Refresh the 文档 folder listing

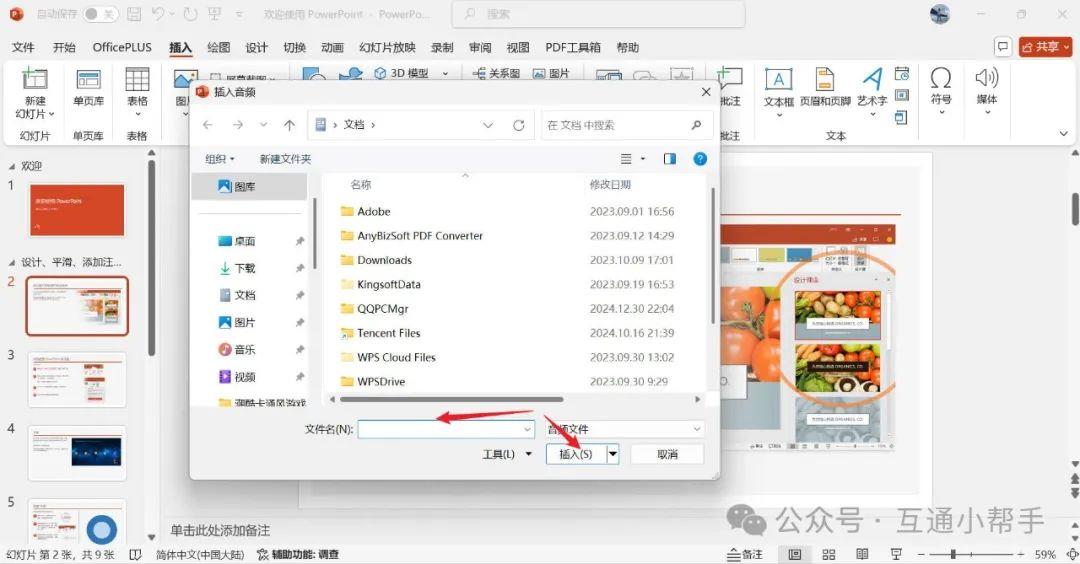pos(519,125)
